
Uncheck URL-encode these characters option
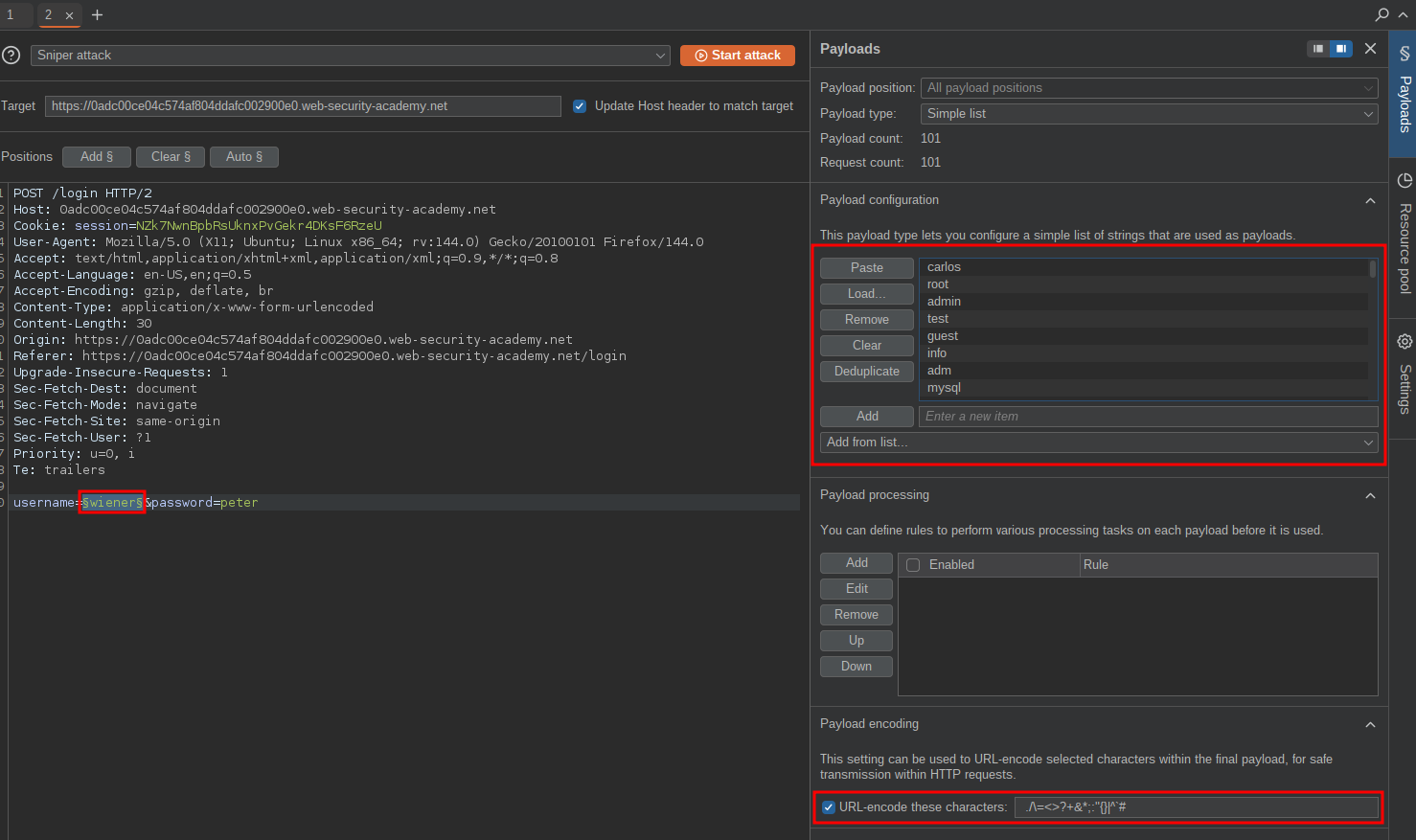point(829,807)
